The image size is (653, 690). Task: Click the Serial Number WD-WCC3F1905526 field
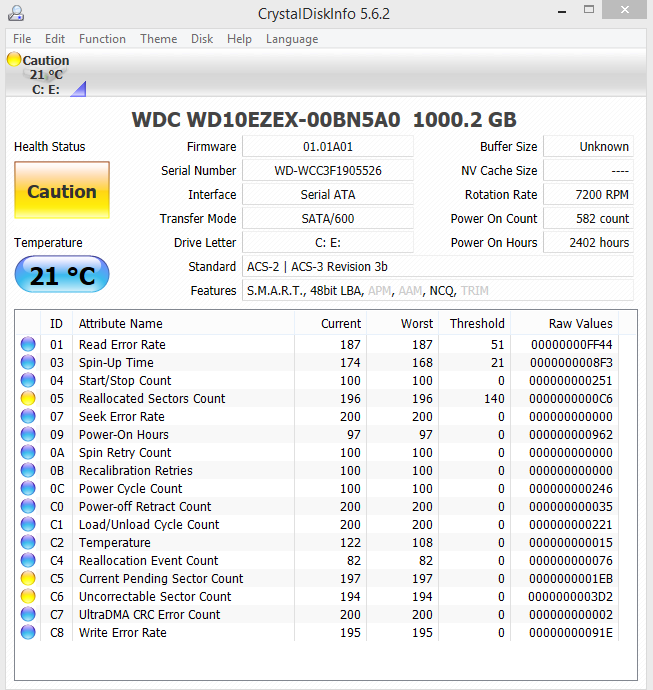pos(328,170)
